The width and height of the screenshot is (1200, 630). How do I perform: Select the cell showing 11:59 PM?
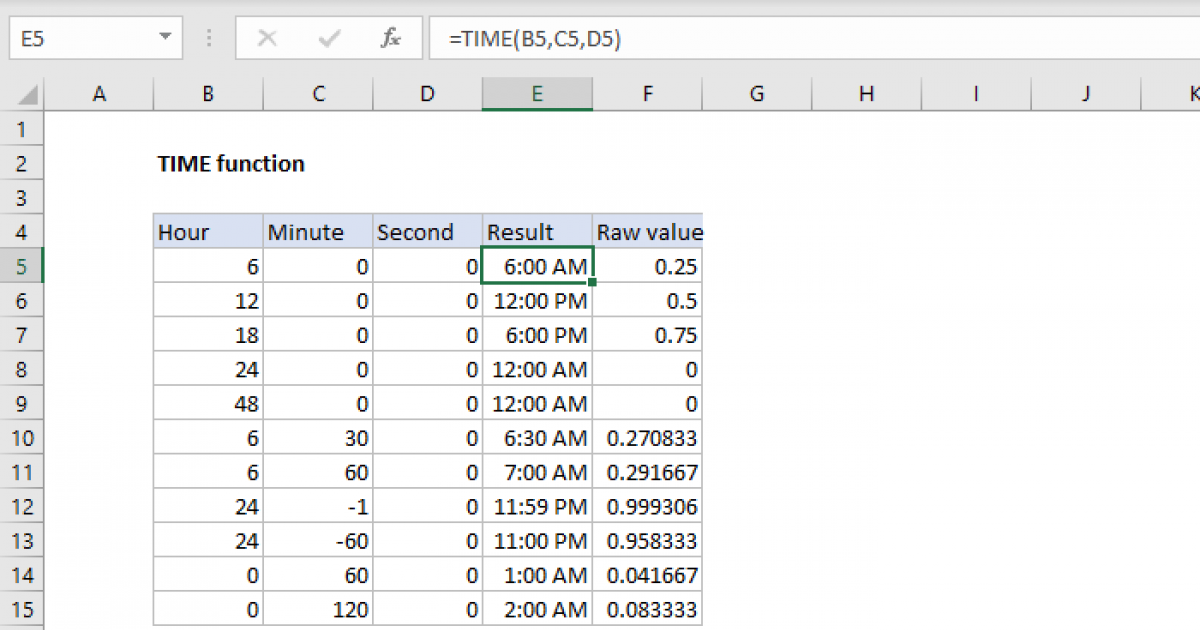click(x=537, y=506)
